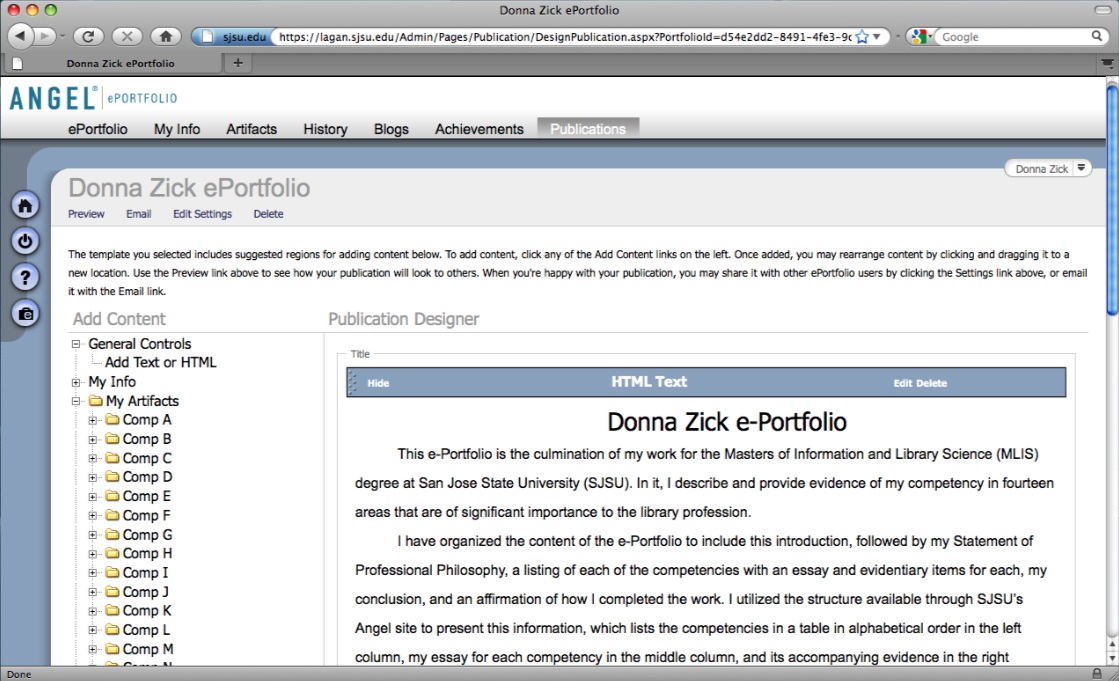Expand the My Info tree node
Viewport: 1119px width, 681px height.
[x=76, y=382]
